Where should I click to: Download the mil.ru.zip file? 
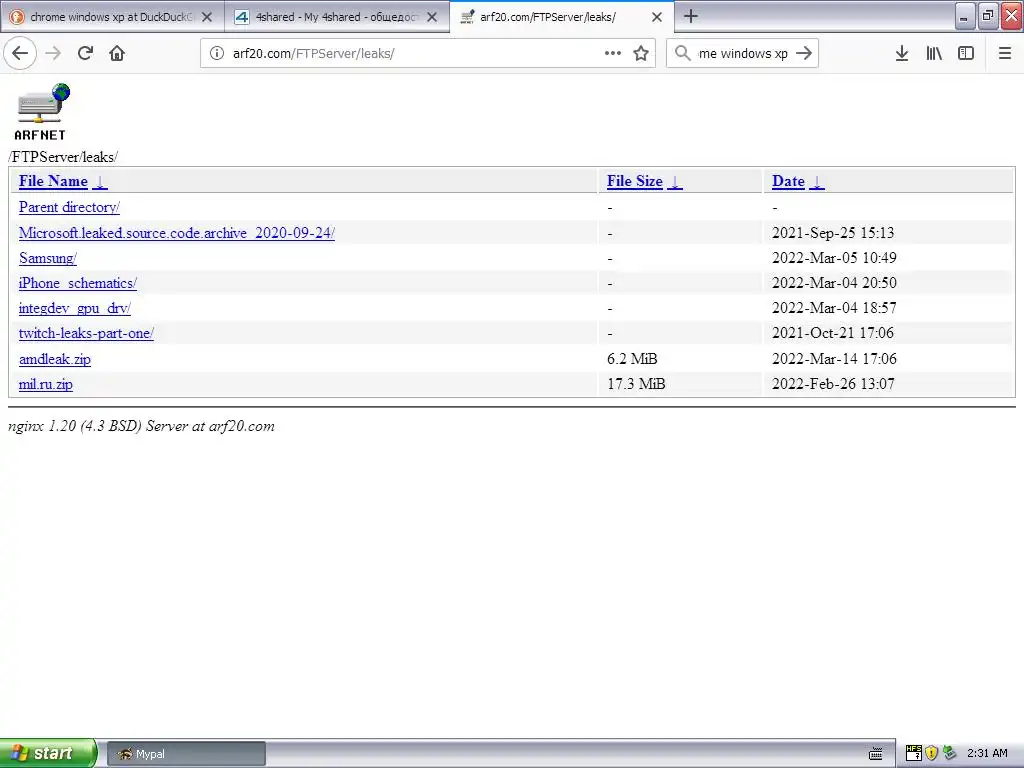click(46, 384)
